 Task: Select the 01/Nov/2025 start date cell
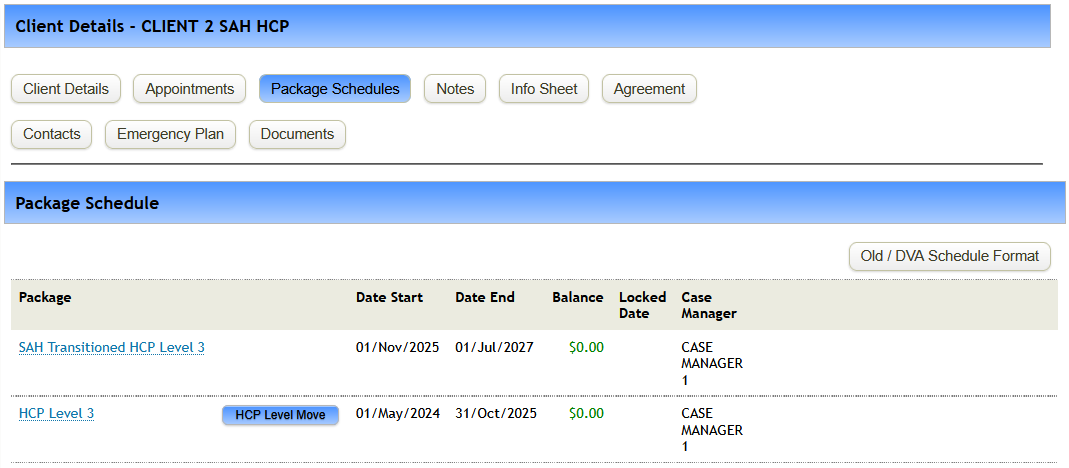coord(397,347)
